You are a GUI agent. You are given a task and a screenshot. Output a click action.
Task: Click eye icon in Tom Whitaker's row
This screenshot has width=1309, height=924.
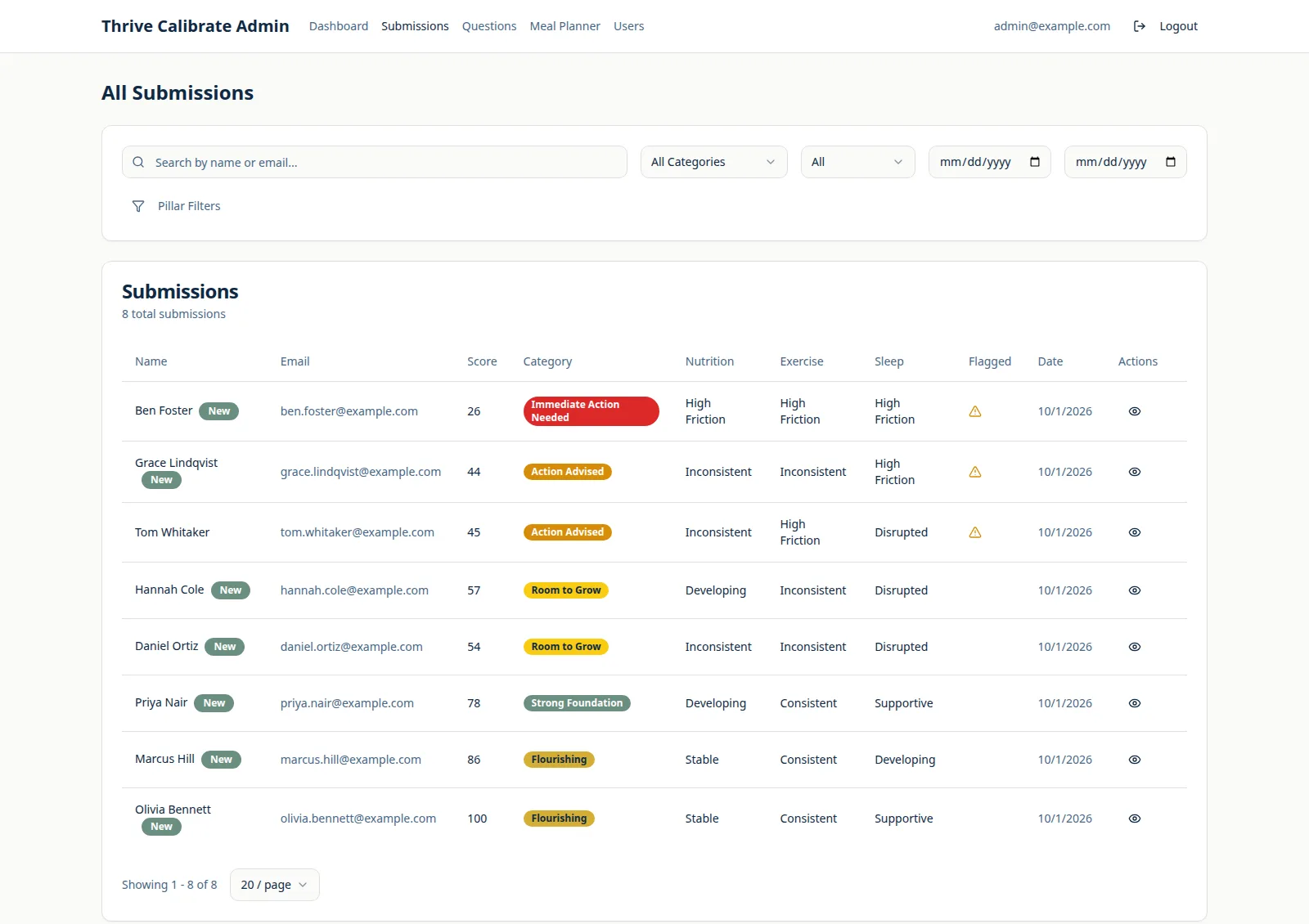click(x=1134, y=532)
